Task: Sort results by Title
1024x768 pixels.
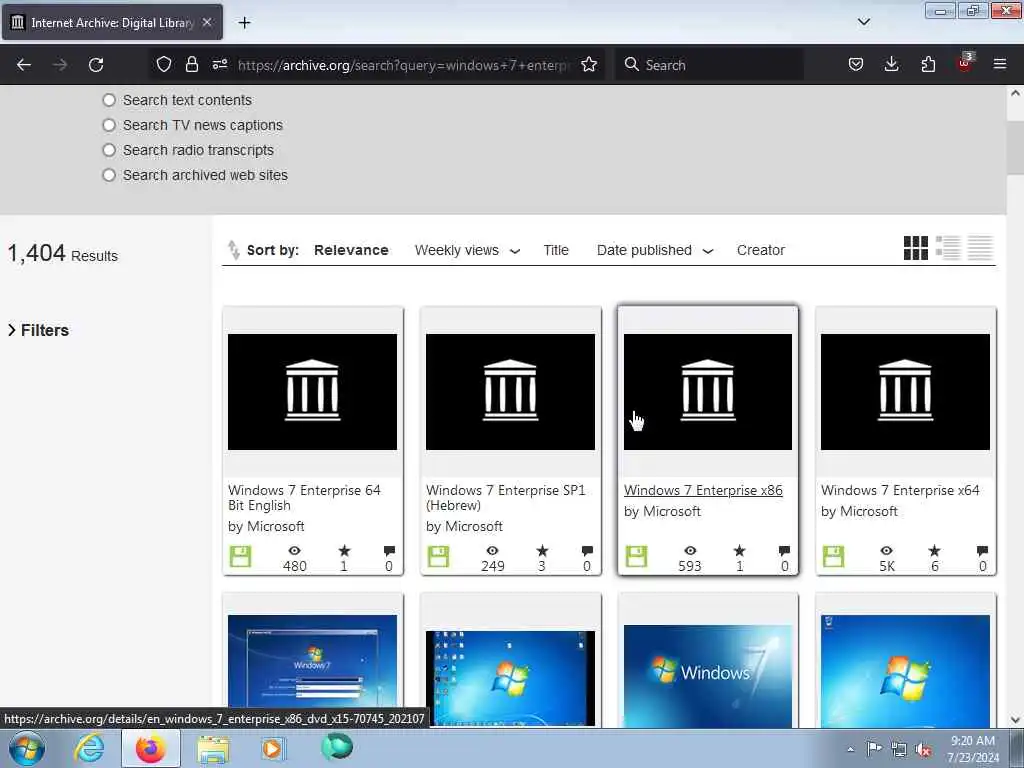Action: pyautogui.click(x=556, y=250)
